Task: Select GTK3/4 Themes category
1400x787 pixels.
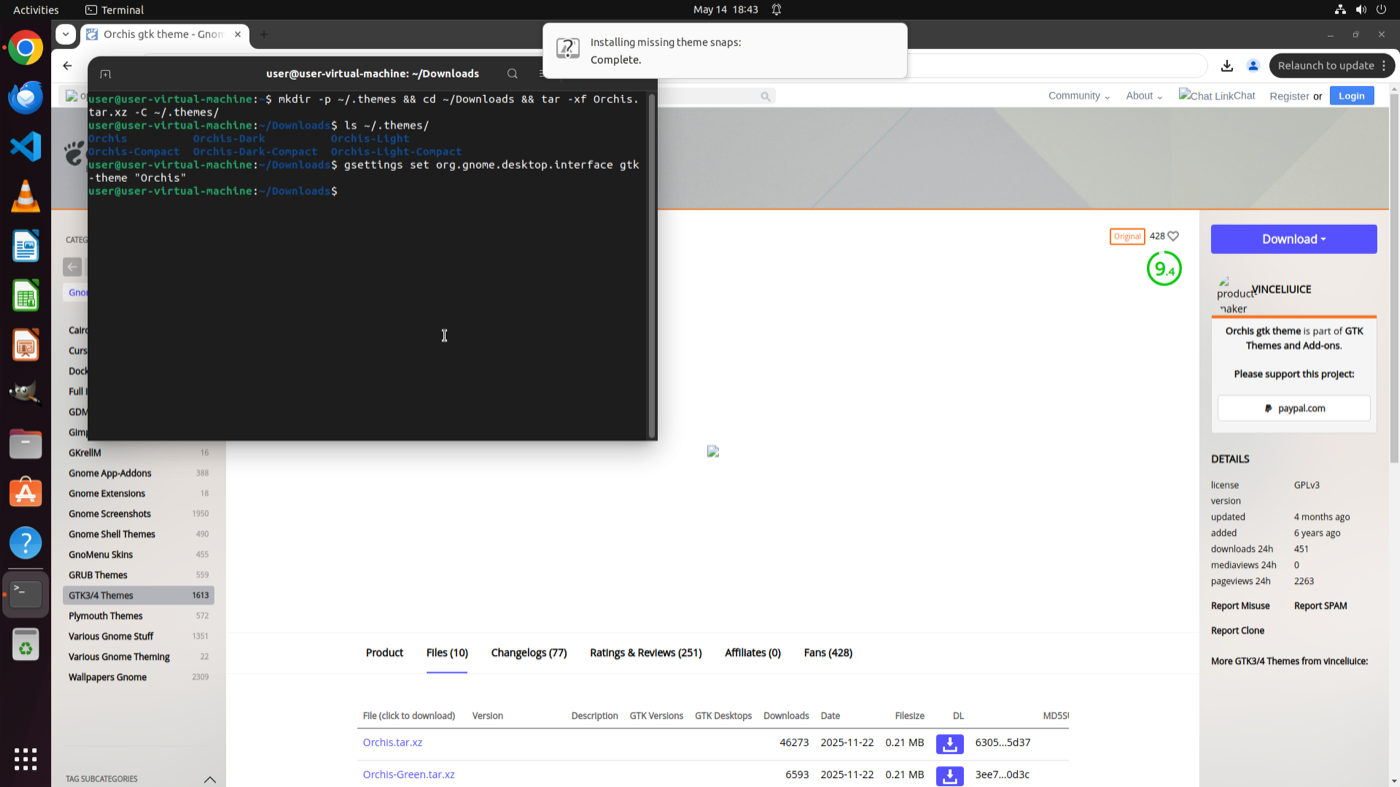Action: tap(138, 596)
